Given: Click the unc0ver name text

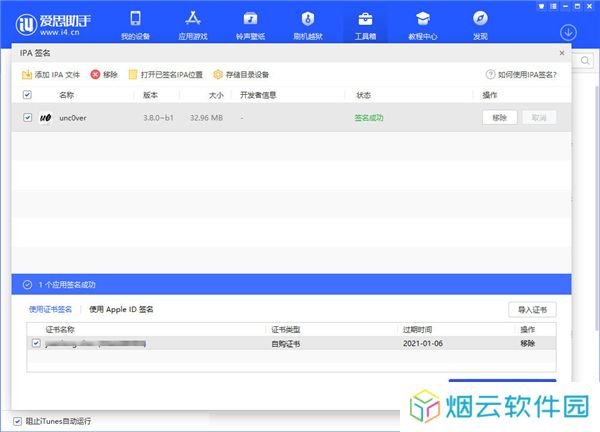Looking at the screenshot, I should coord(73,118).
